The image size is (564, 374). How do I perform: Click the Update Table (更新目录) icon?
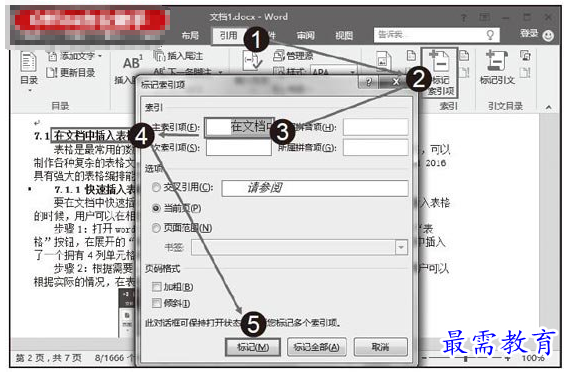point(51,73)
